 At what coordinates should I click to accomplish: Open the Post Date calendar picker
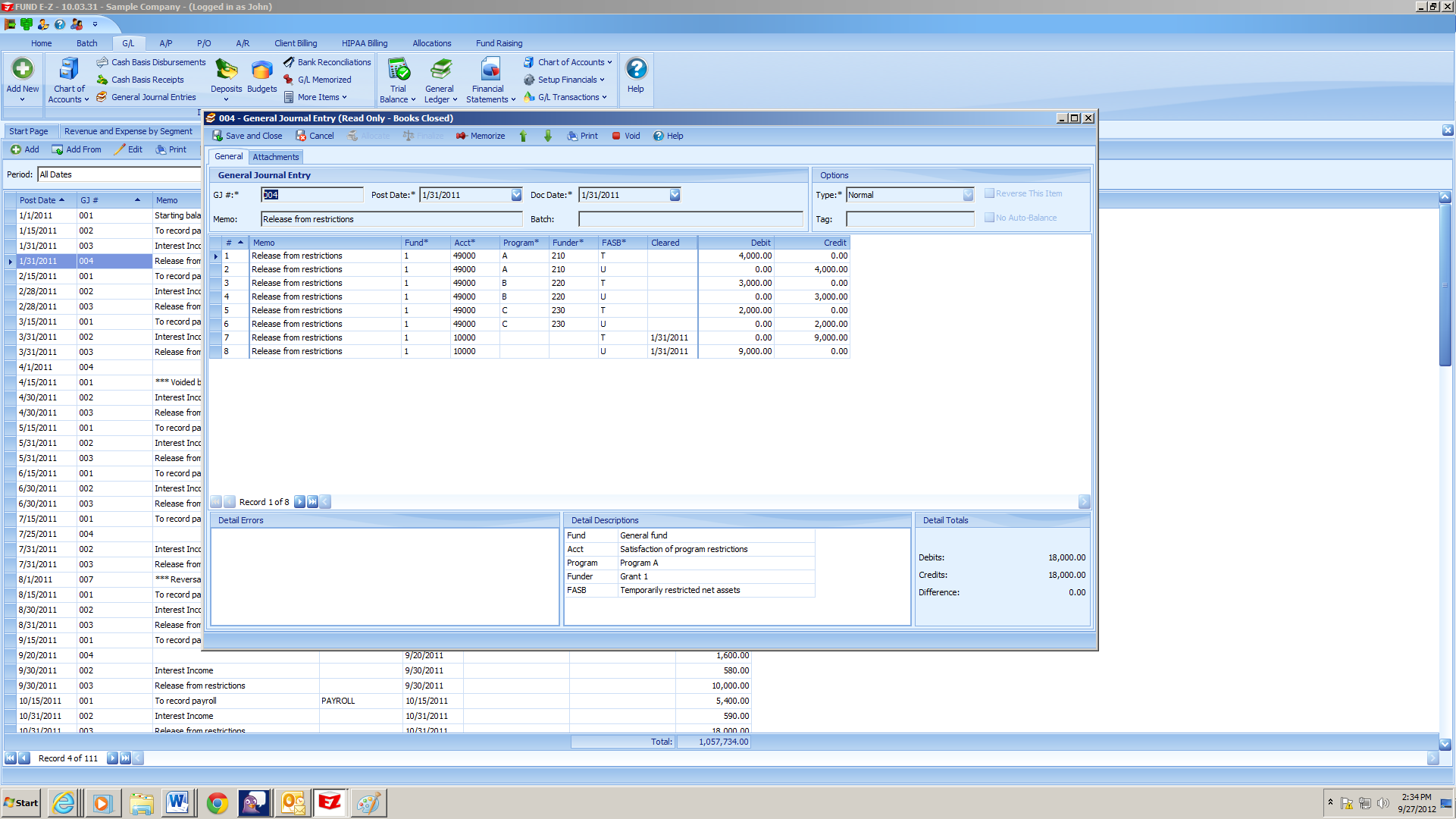tap(515, 195)
